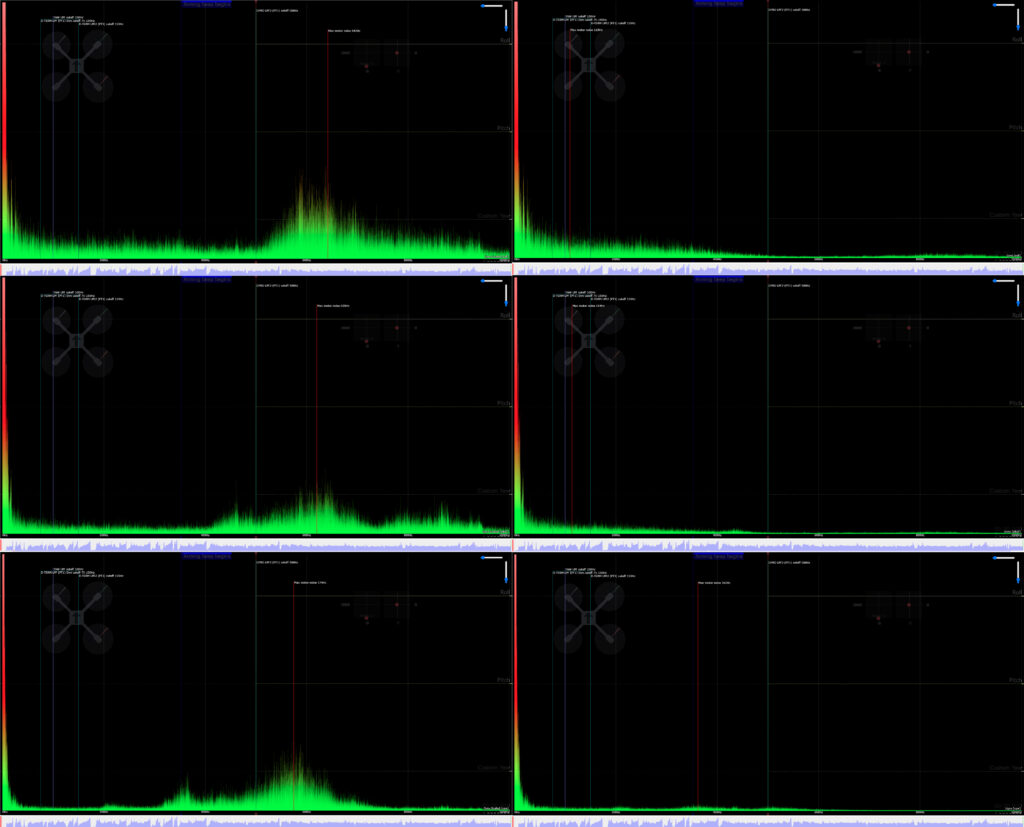This screenshot has width=1024, height=827.
Task: Click the quadcopter craft icon in the top-left panel
Action: [x=77, y=66]
